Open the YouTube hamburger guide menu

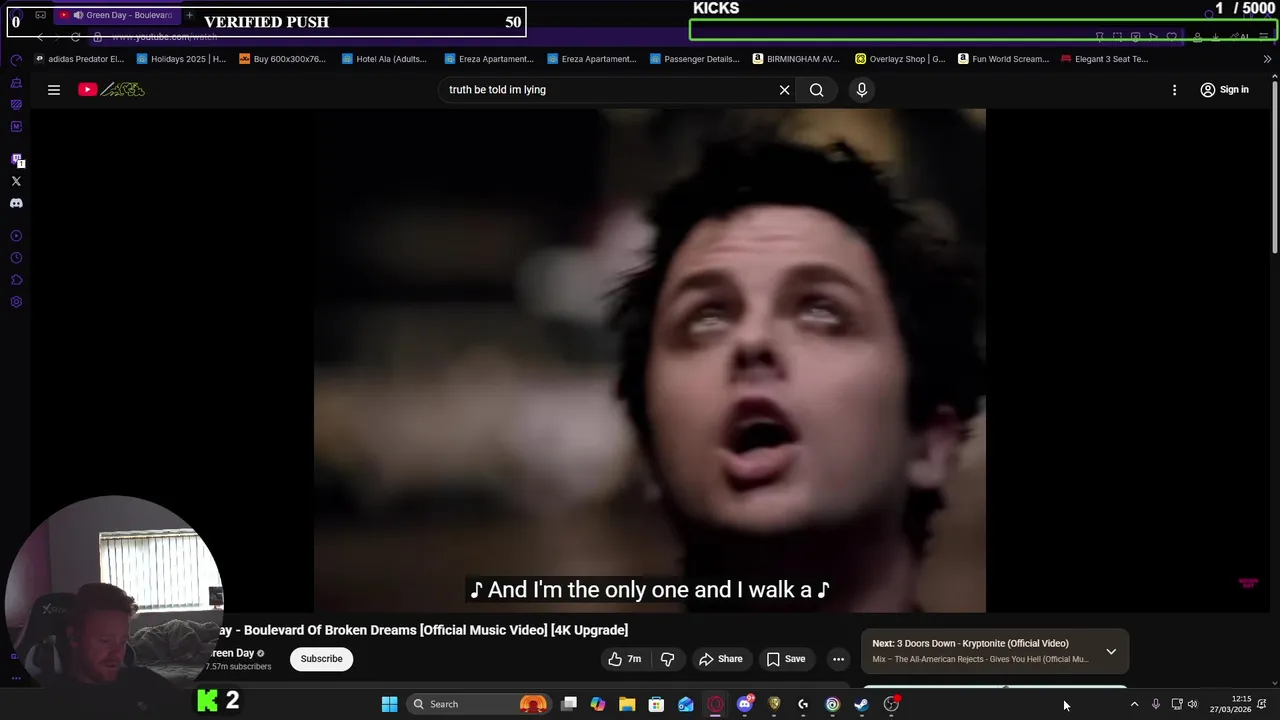click(x=54, y=90)
